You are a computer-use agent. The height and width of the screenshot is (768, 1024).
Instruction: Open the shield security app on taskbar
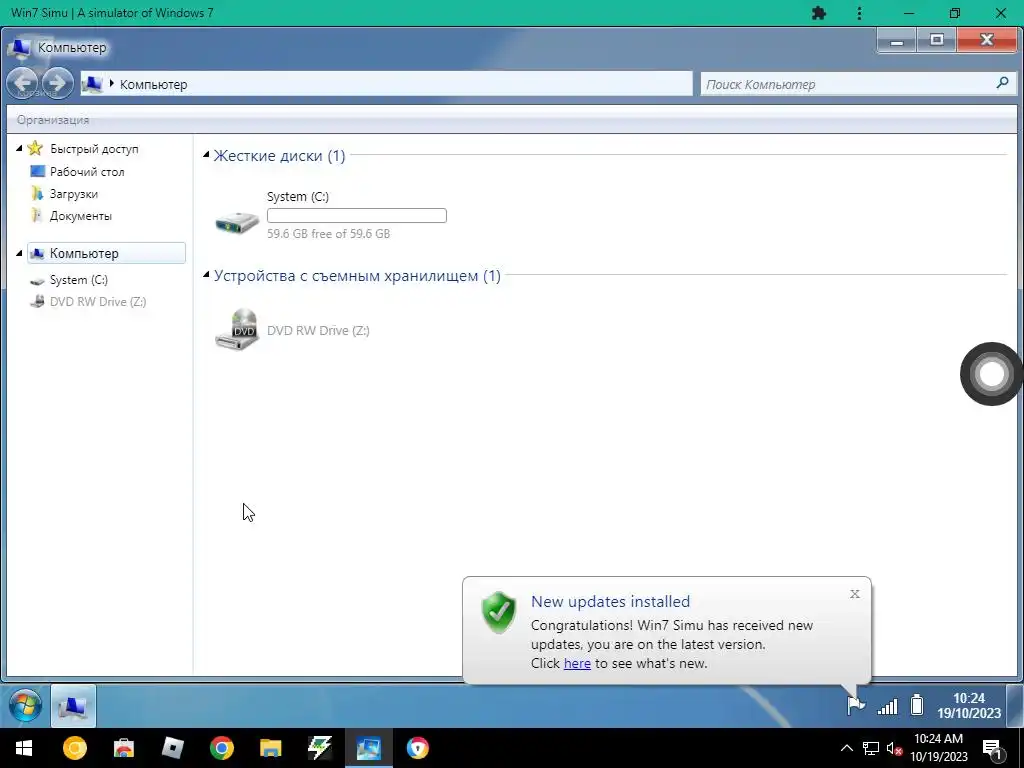coord(418,748)
